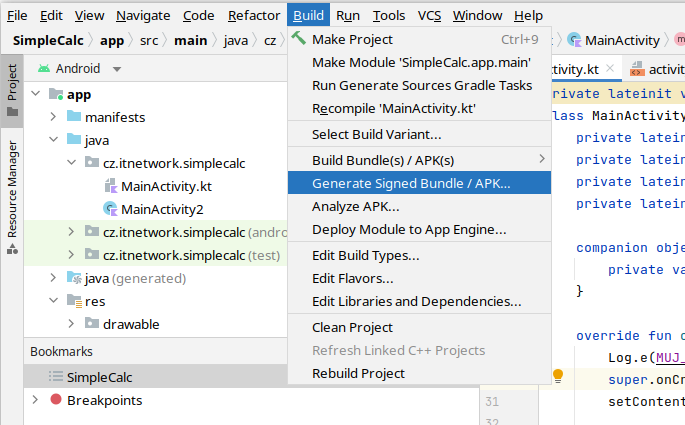Screen dimensions: 685x425
Task: Click the Bookmarks panel header
Action: click(62, 351)
